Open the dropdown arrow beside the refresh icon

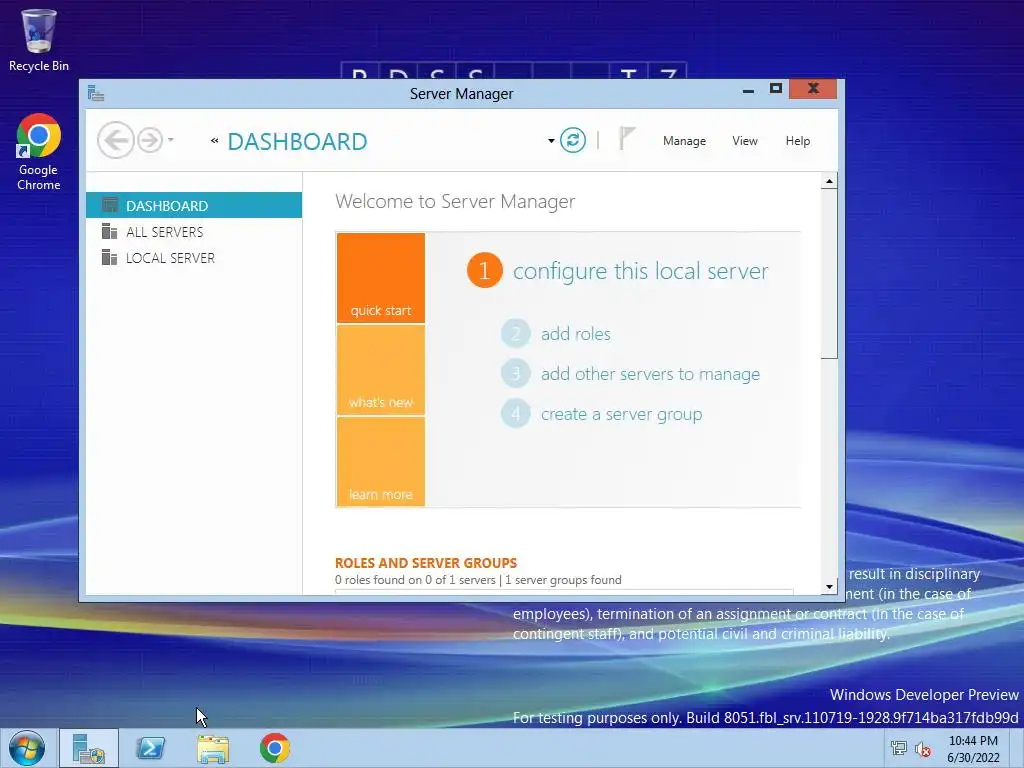click(551, 140)
